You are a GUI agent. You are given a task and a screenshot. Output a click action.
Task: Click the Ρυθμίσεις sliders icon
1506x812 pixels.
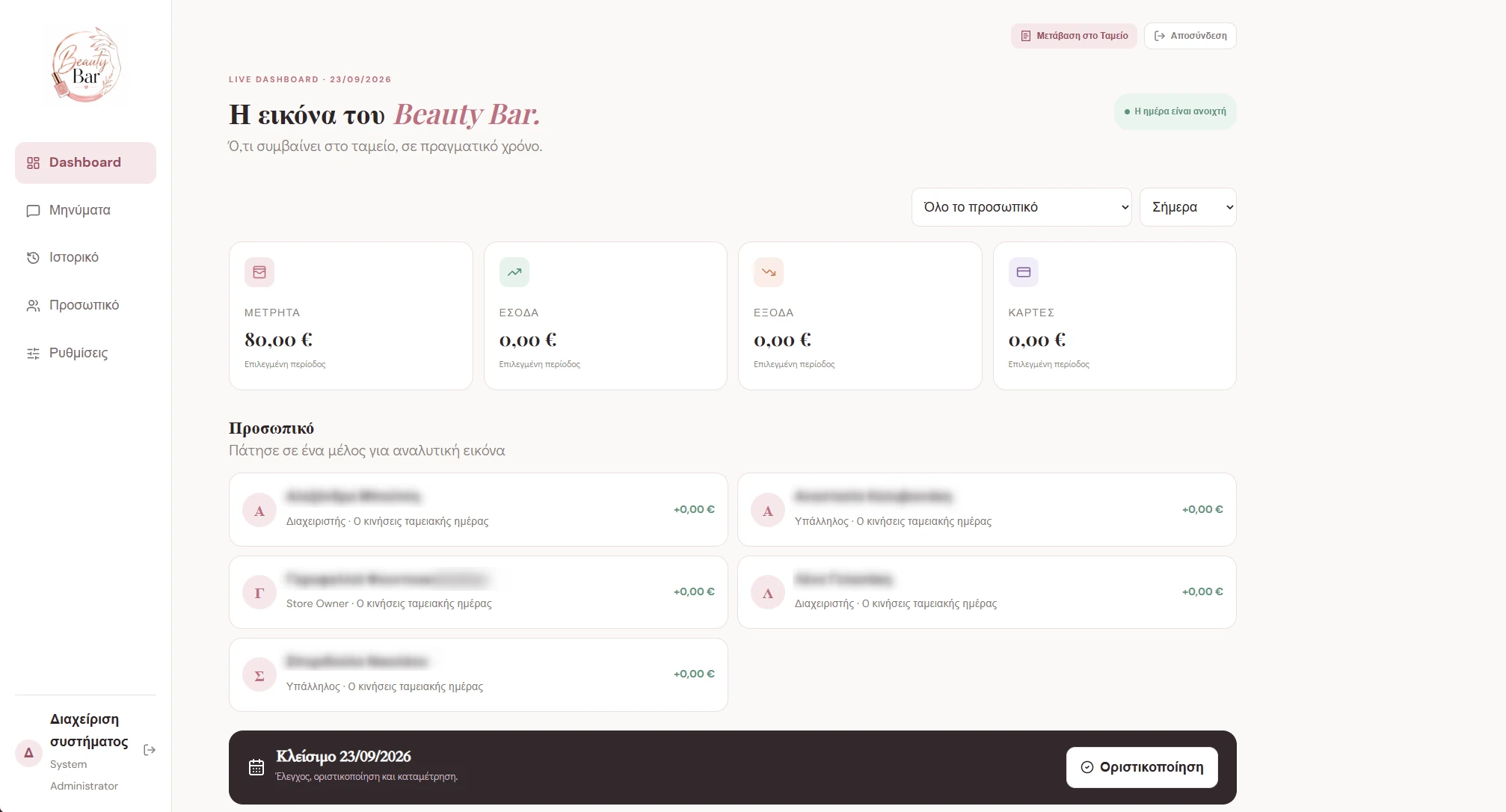[33, 354]
